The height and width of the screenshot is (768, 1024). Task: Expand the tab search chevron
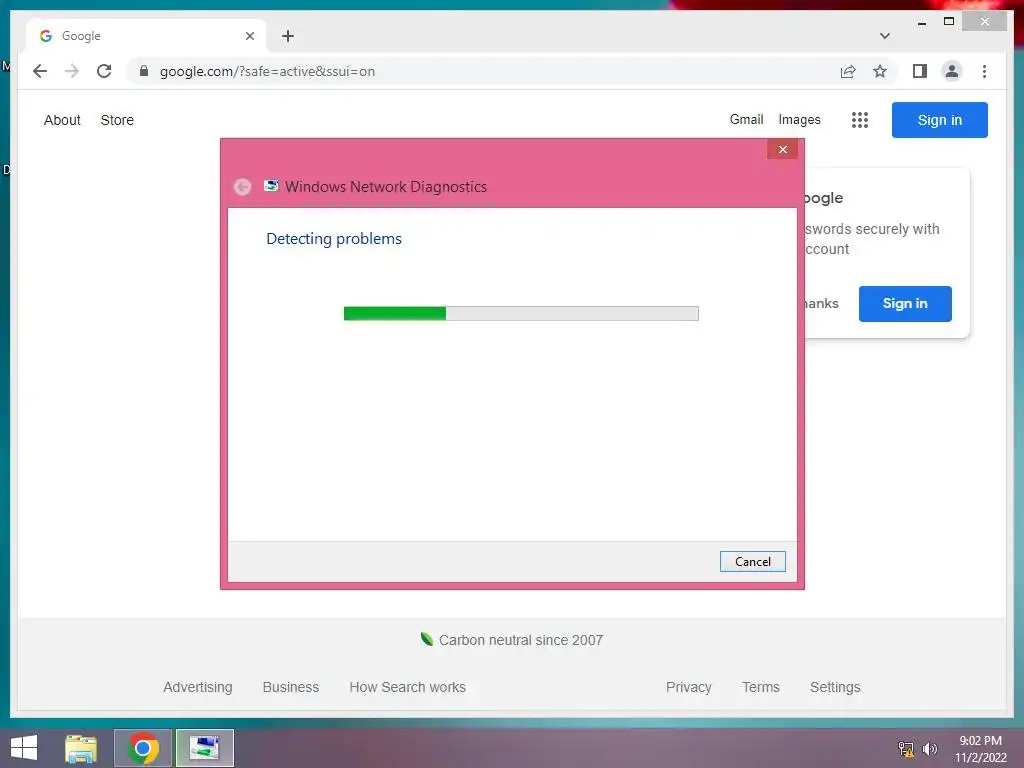884,36
